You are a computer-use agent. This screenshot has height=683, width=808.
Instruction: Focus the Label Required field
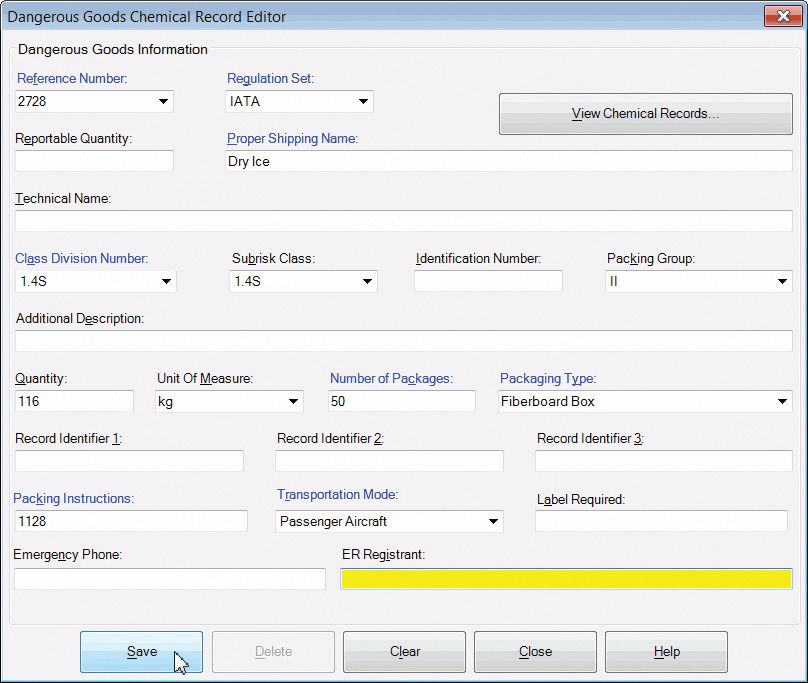click(662, 522)
